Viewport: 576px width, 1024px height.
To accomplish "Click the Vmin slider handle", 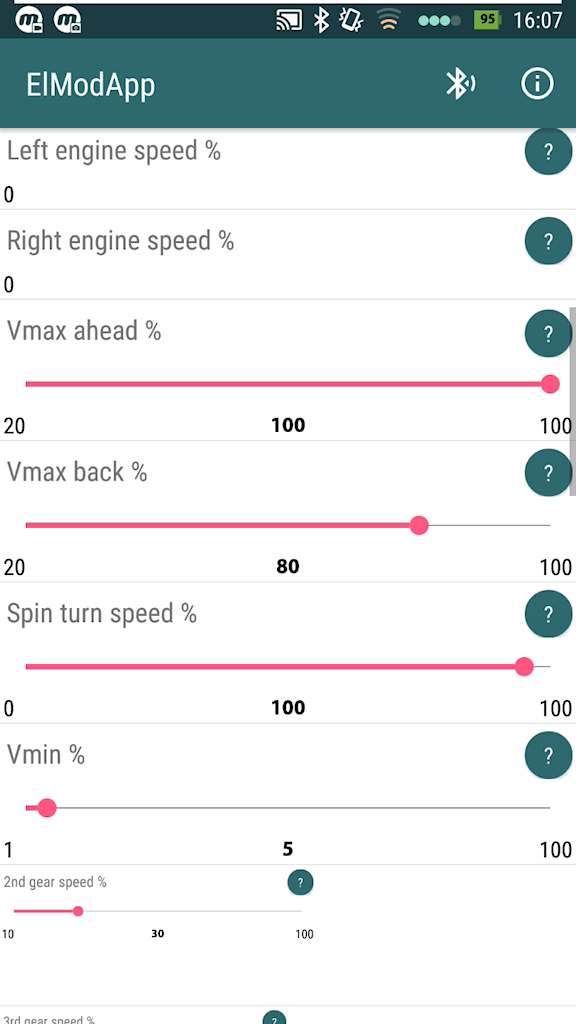I will coord(47,808).
